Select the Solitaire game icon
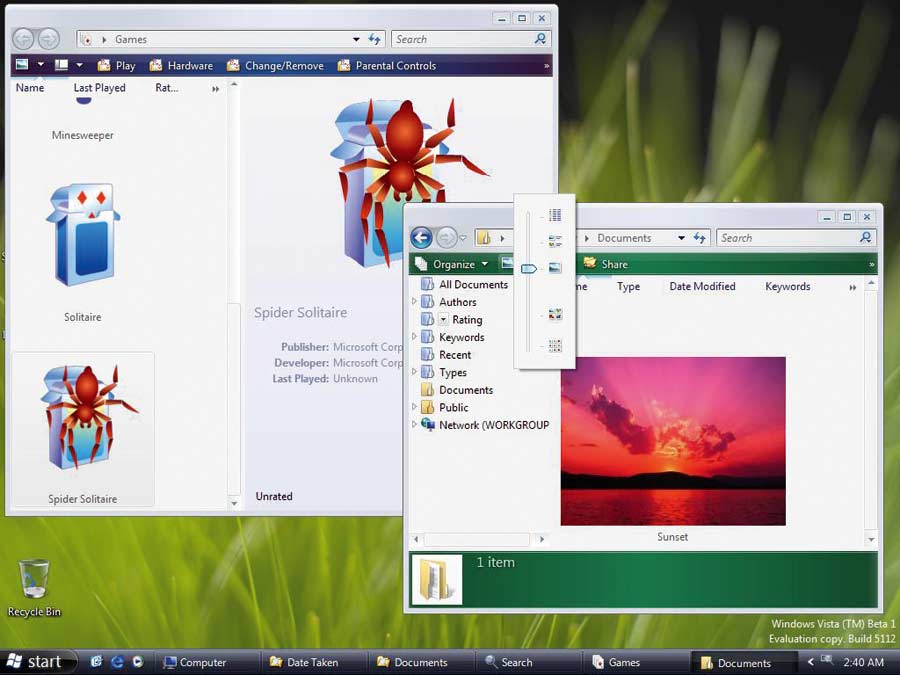 [x=83, y=237]
